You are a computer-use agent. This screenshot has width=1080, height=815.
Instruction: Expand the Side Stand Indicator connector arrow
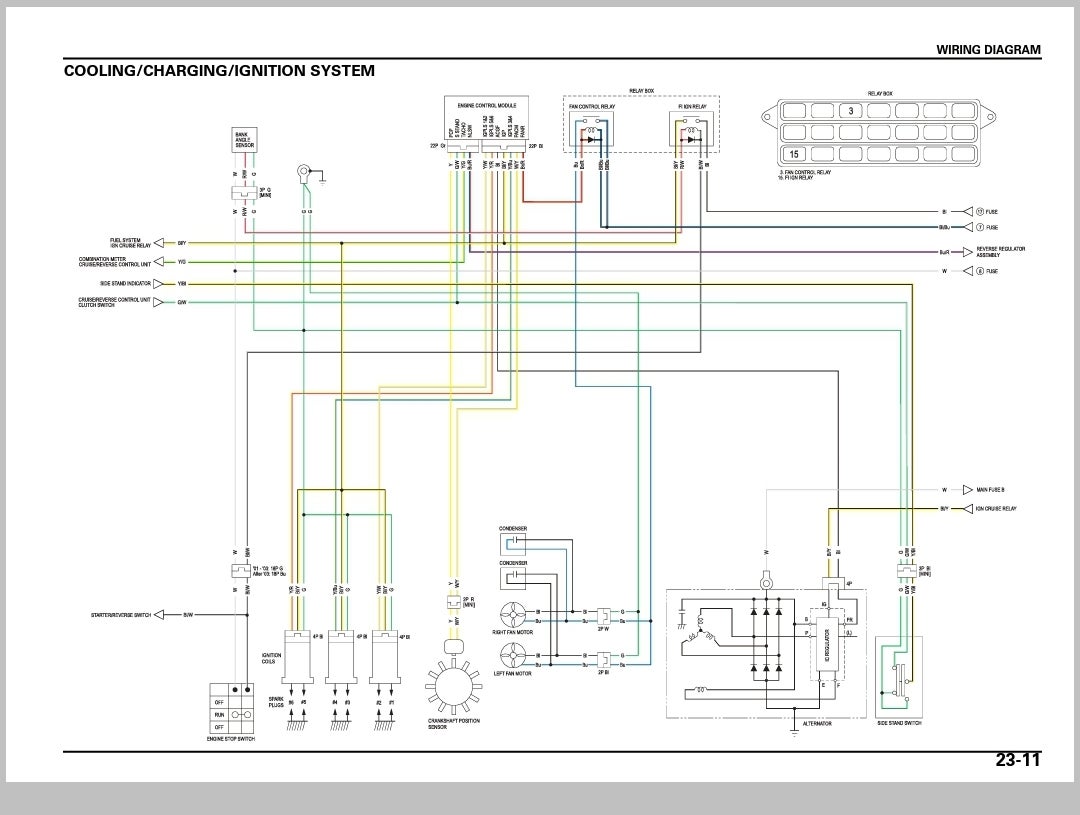click(x=160, y=283)
